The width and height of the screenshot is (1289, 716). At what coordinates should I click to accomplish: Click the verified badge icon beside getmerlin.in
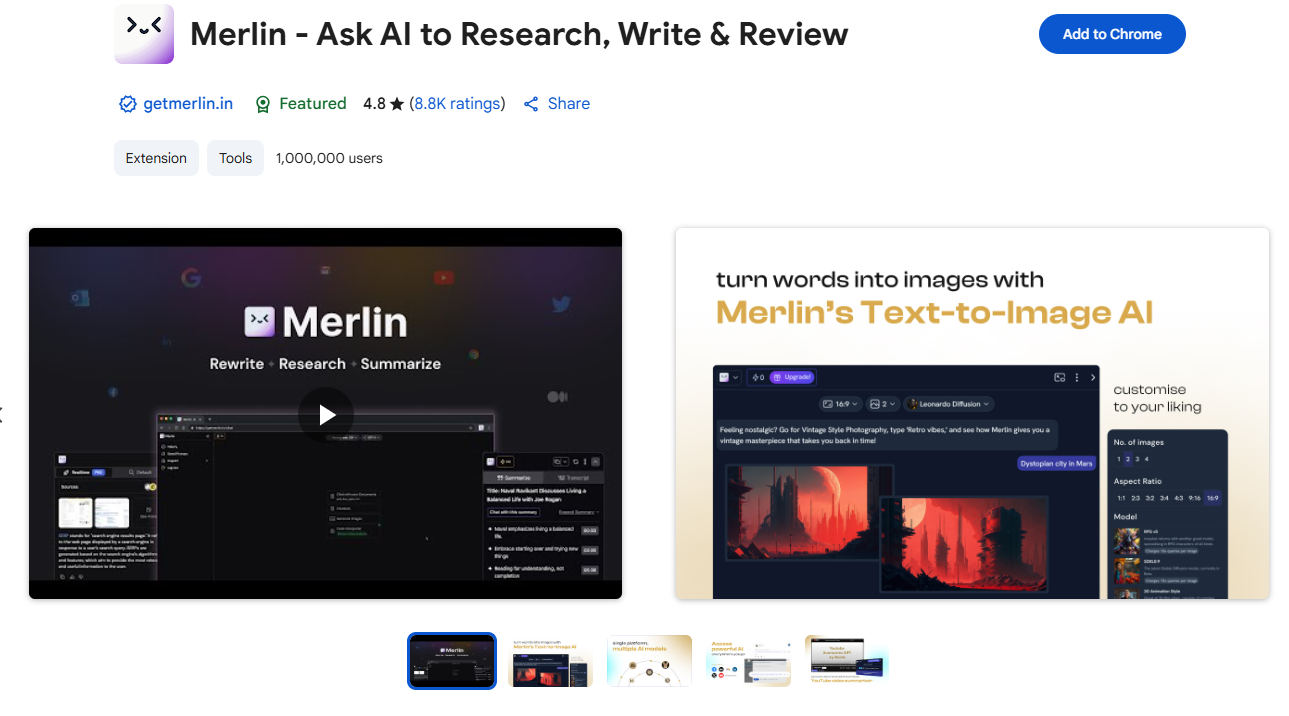(x=127, y=104)
